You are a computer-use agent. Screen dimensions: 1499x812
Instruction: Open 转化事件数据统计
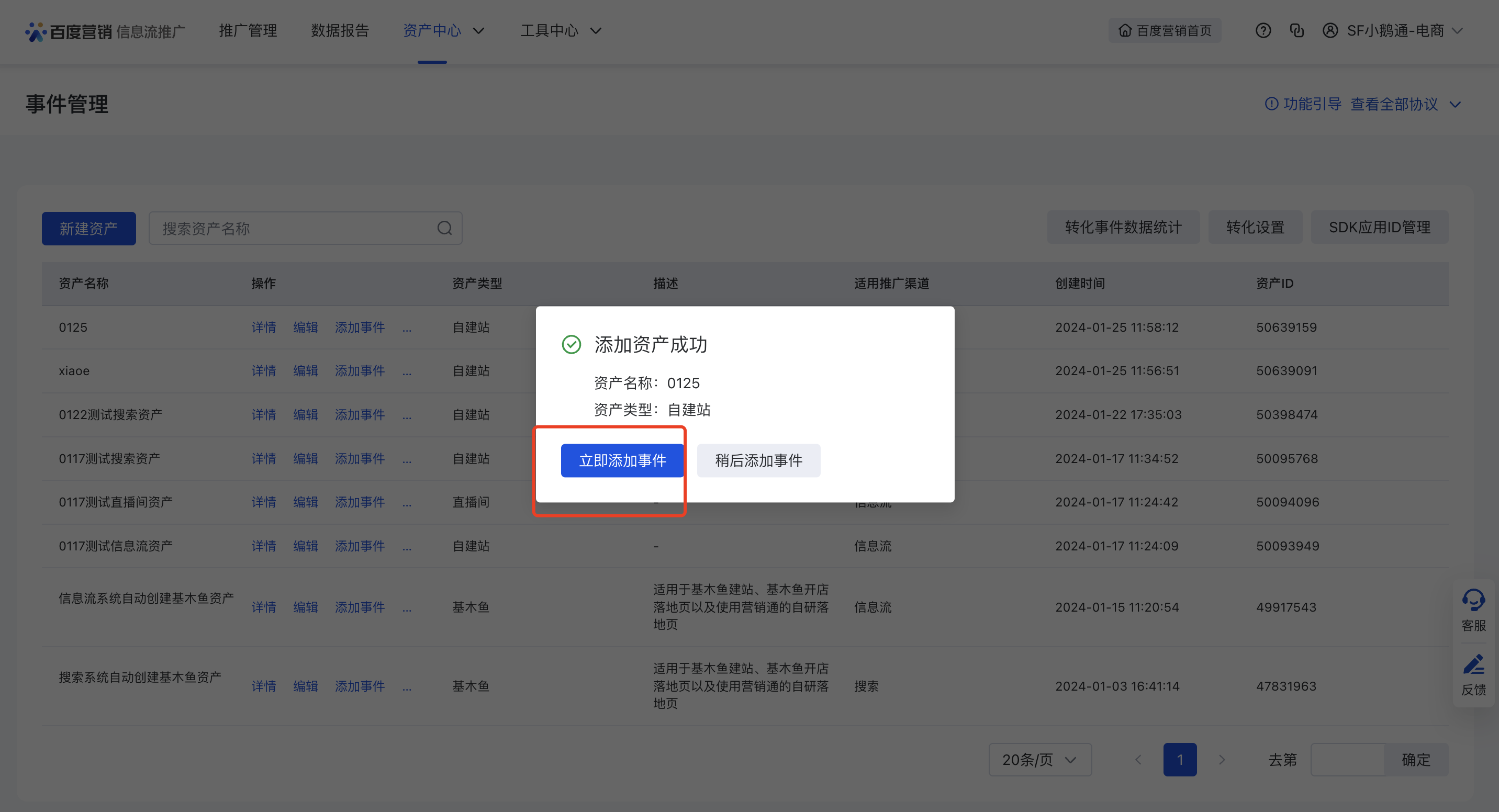1123,228
